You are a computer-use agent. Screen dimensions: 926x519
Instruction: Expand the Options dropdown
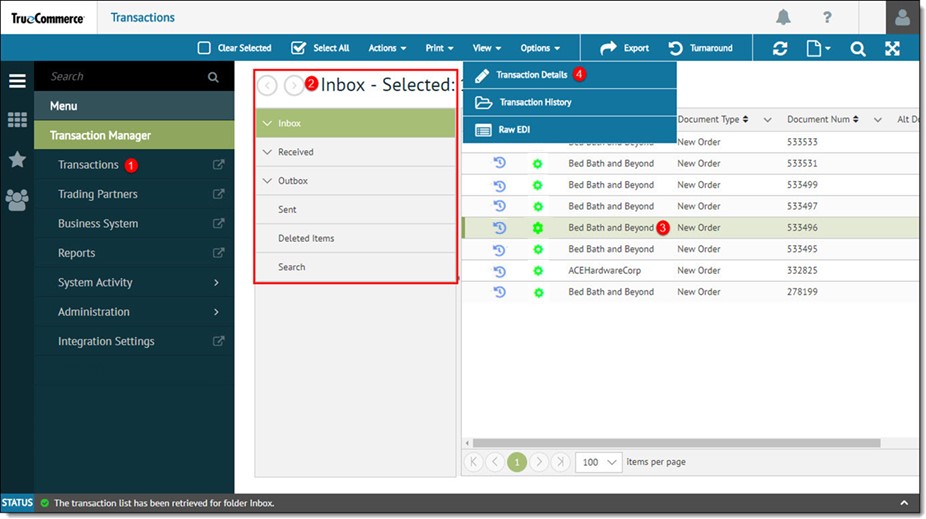(x=540, y=48)
